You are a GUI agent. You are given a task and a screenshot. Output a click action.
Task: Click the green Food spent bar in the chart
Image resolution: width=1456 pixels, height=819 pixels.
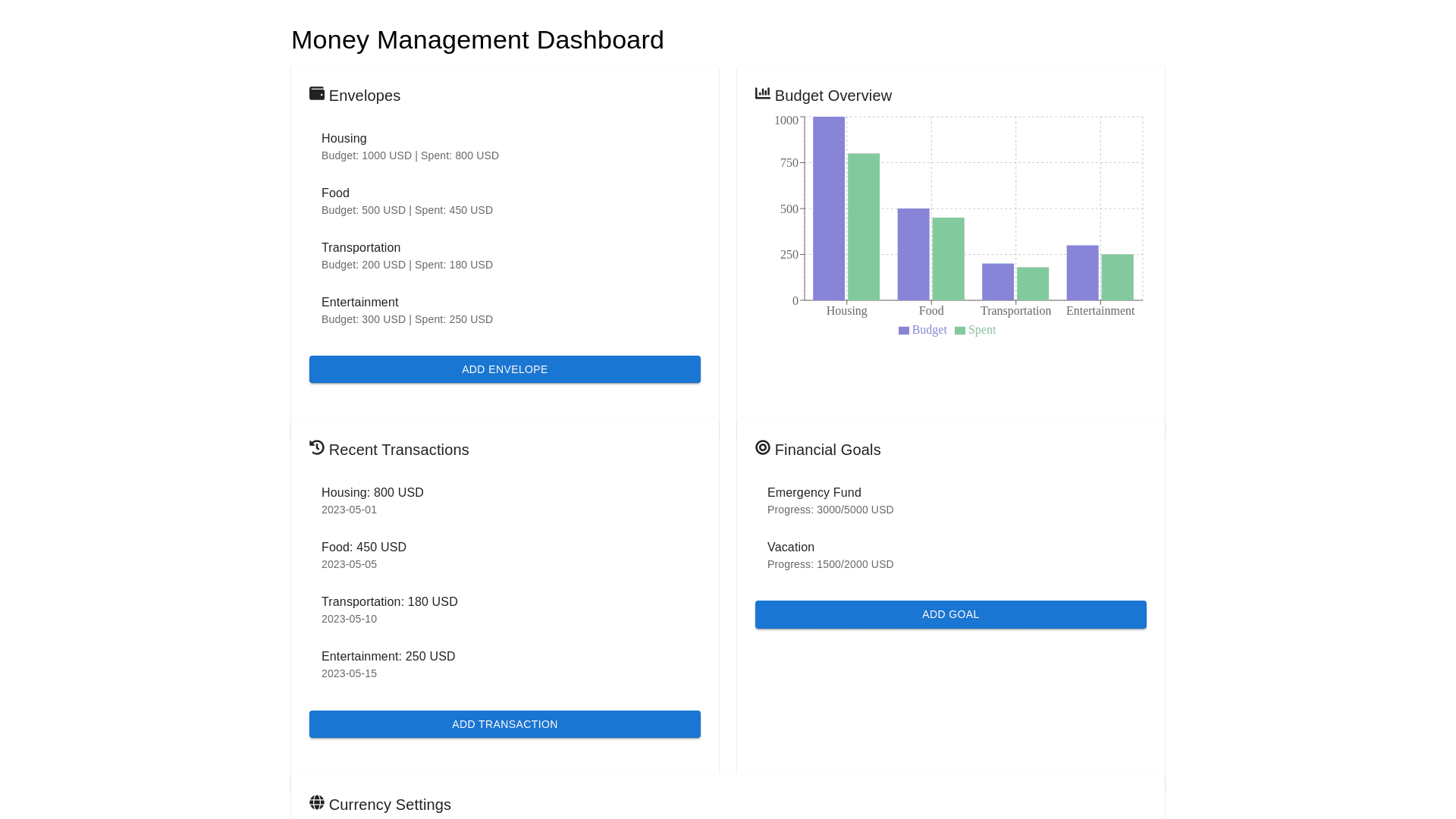(x=948, y=259)
